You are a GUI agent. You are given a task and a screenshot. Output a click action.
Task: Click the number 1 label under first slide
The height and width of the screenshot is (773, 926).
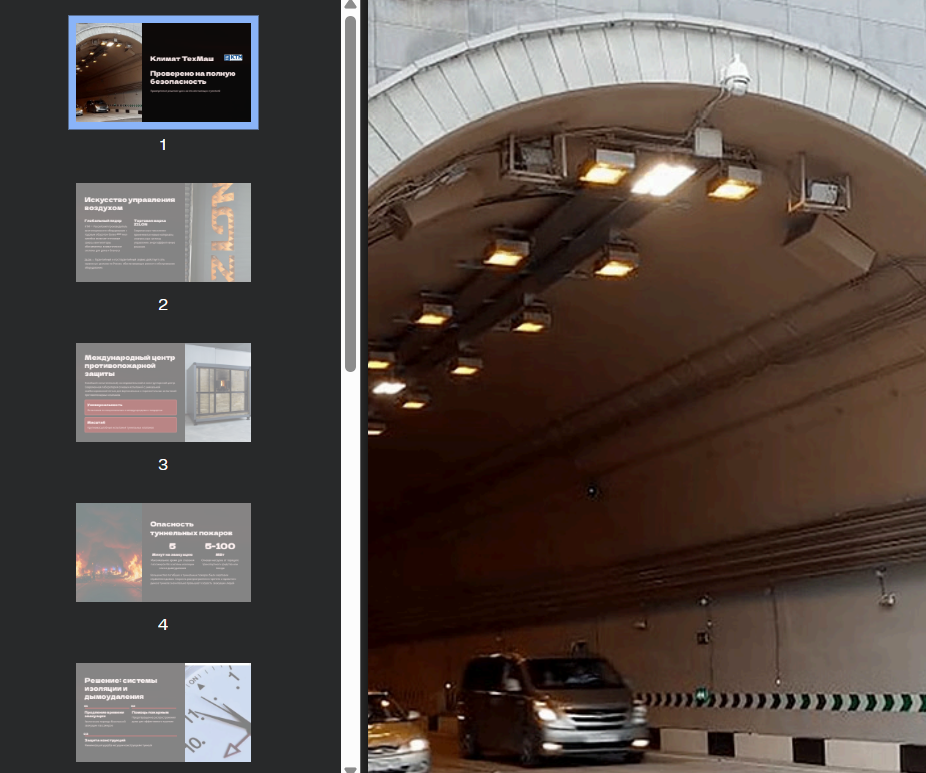(x=163, y=145)
